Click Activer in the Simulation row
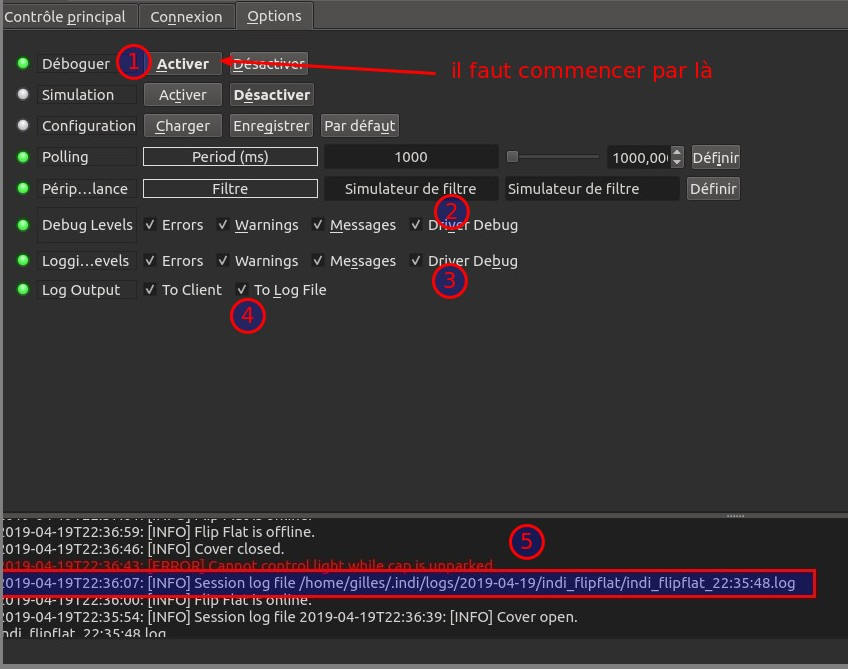The width and height of the screenshot is (848, 669). tap(183, 95)
